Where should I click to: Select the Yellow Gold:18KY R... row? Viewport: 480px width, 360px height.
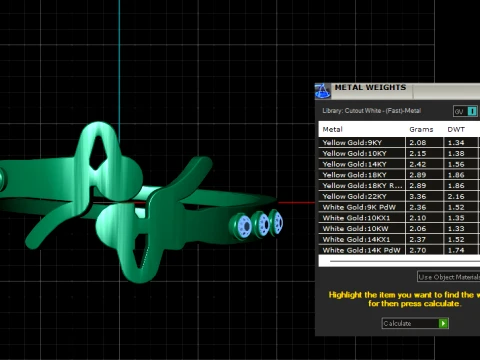click(x=399, y=185)
